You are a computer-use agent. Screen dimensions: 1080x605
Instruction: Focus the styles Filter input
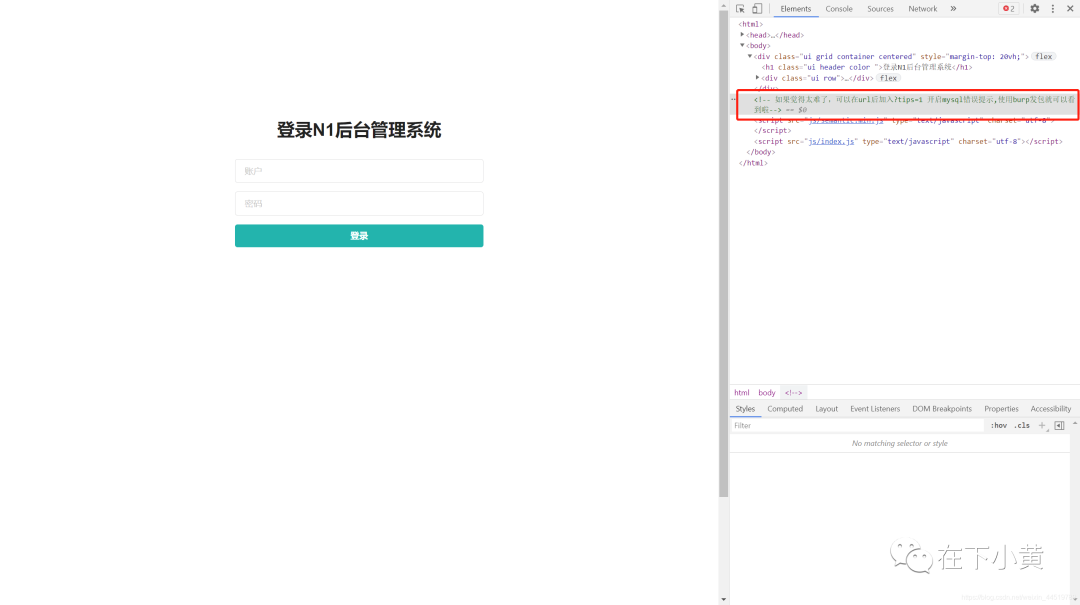coord(857,426)
